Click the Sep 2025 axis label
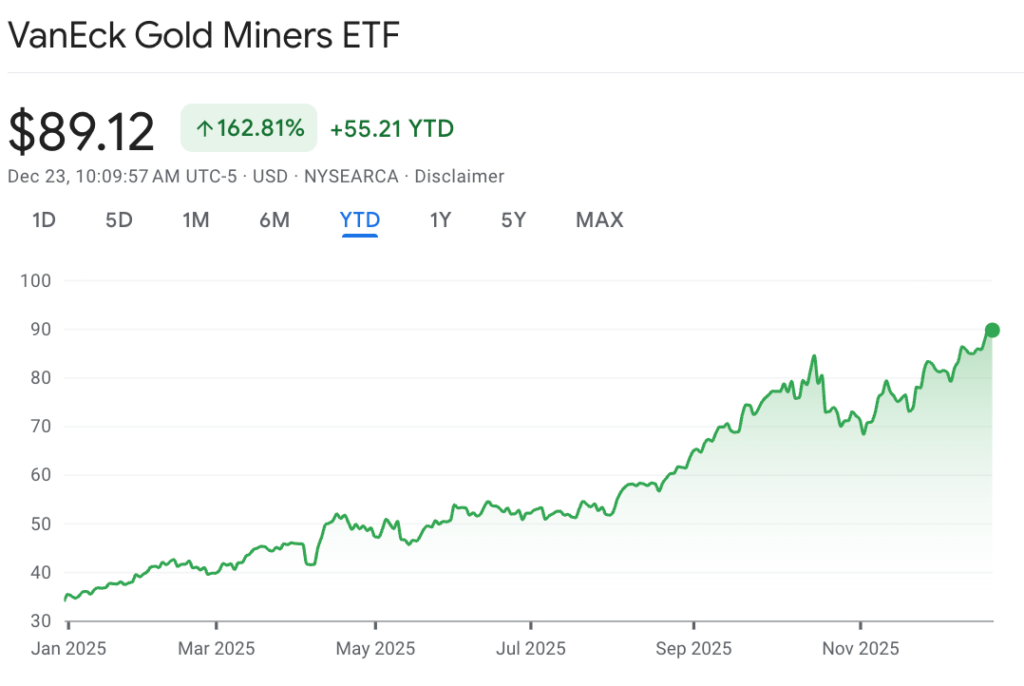Screen dimensions: 1024x686 [693, 649]
